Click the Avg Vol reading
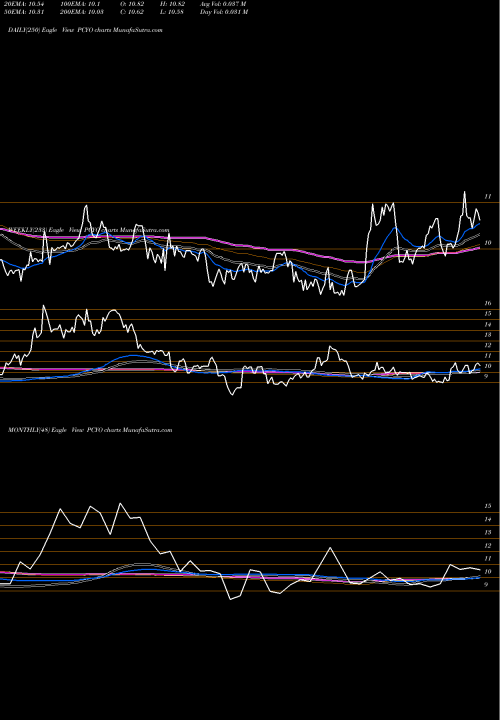 223,4
